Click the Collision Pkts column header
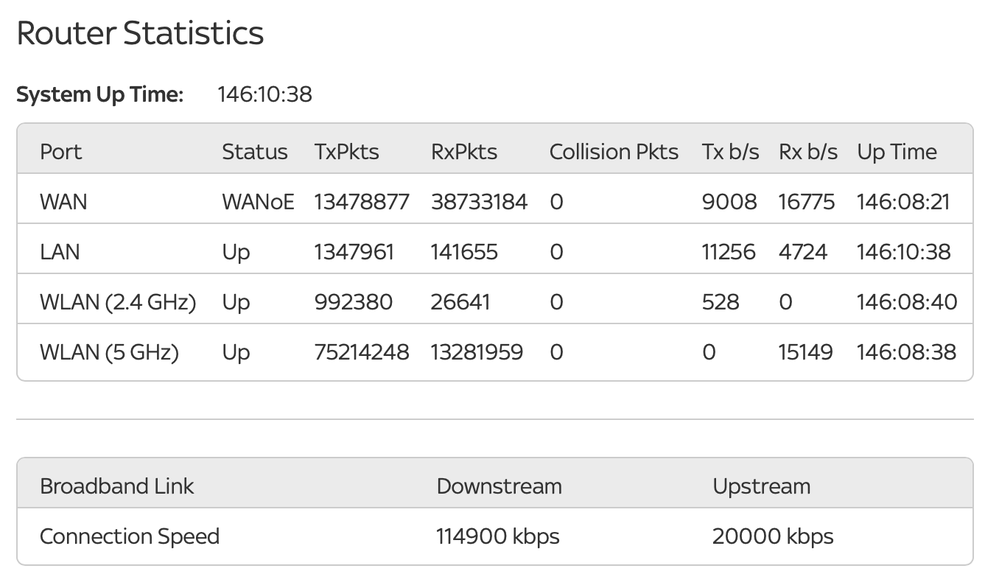 (613, 152)
